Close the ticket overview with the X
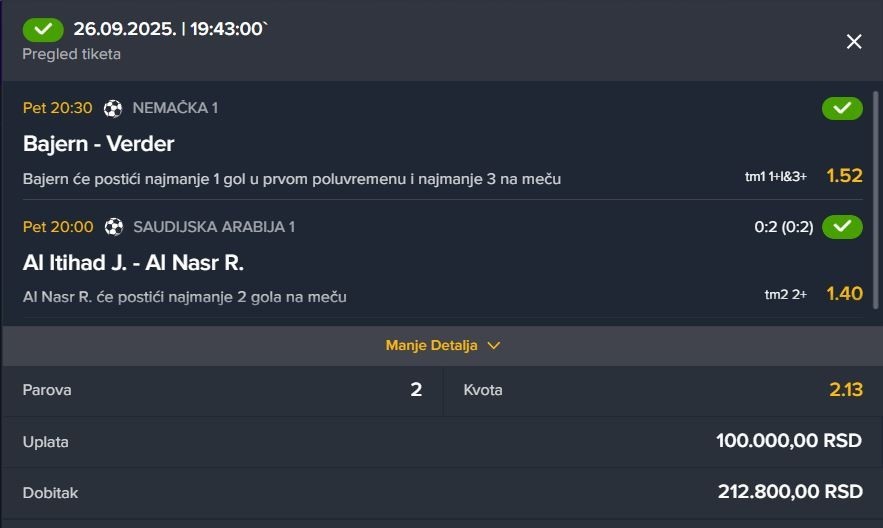Image resolution: width=883 pixels, height=528 pixels. 854,41
